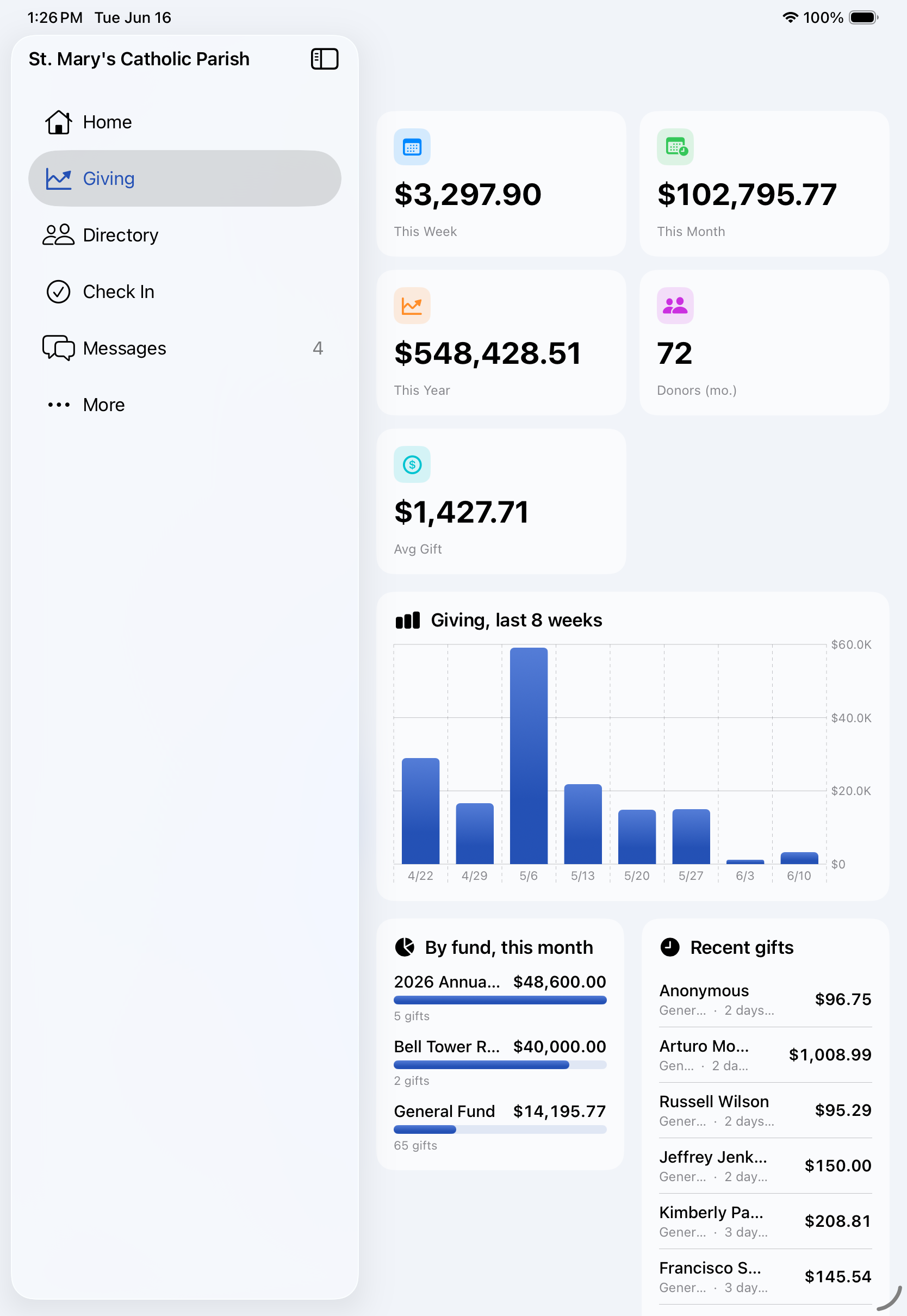Select the 5/13 bar in the chart
Screen dimensions: 907x1316
pyautogui.click(x=582, y=824)
